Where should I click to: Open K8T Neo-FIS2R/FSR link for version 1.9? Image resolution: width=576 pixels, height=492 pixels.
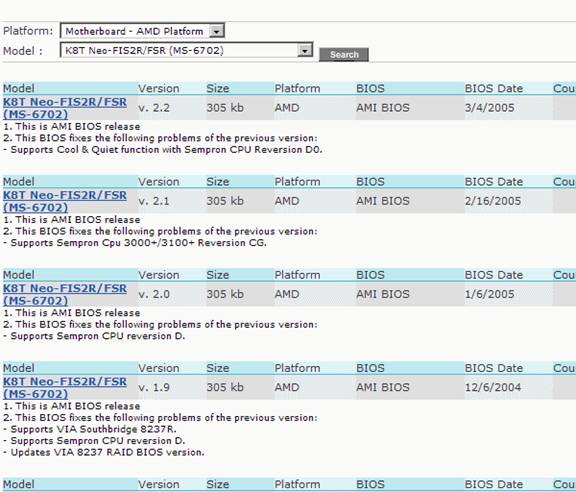tap(65, 388)
